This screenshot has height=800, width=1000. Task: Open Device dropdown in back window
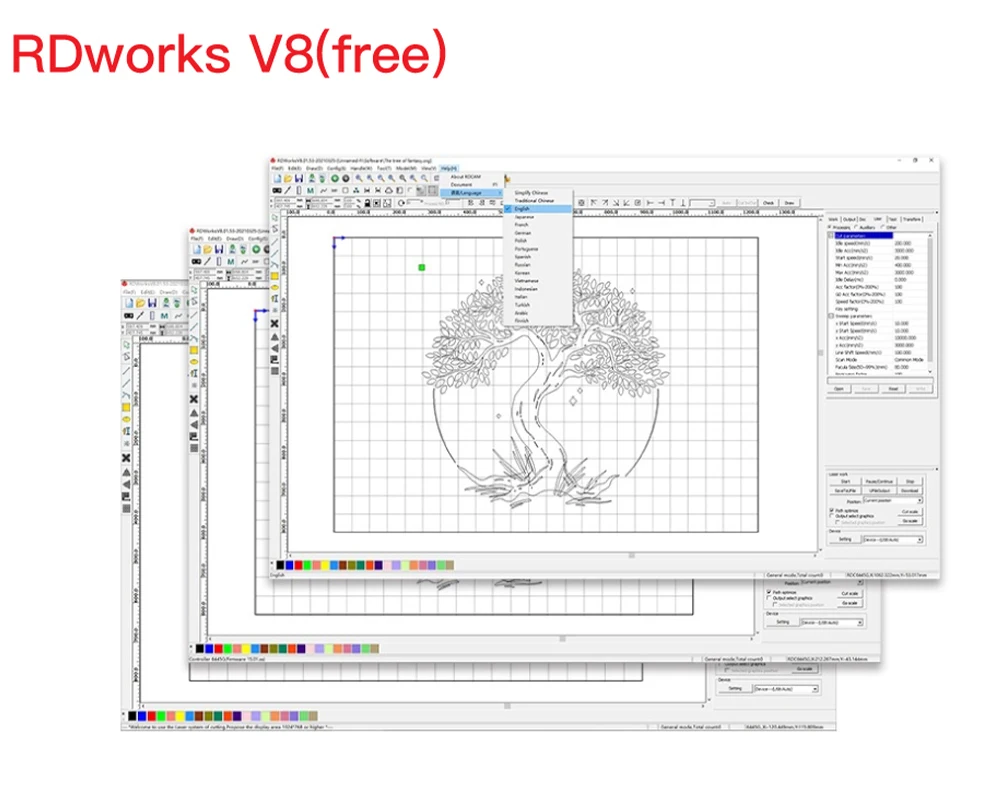pyautogui.click(x=786, y=689)
